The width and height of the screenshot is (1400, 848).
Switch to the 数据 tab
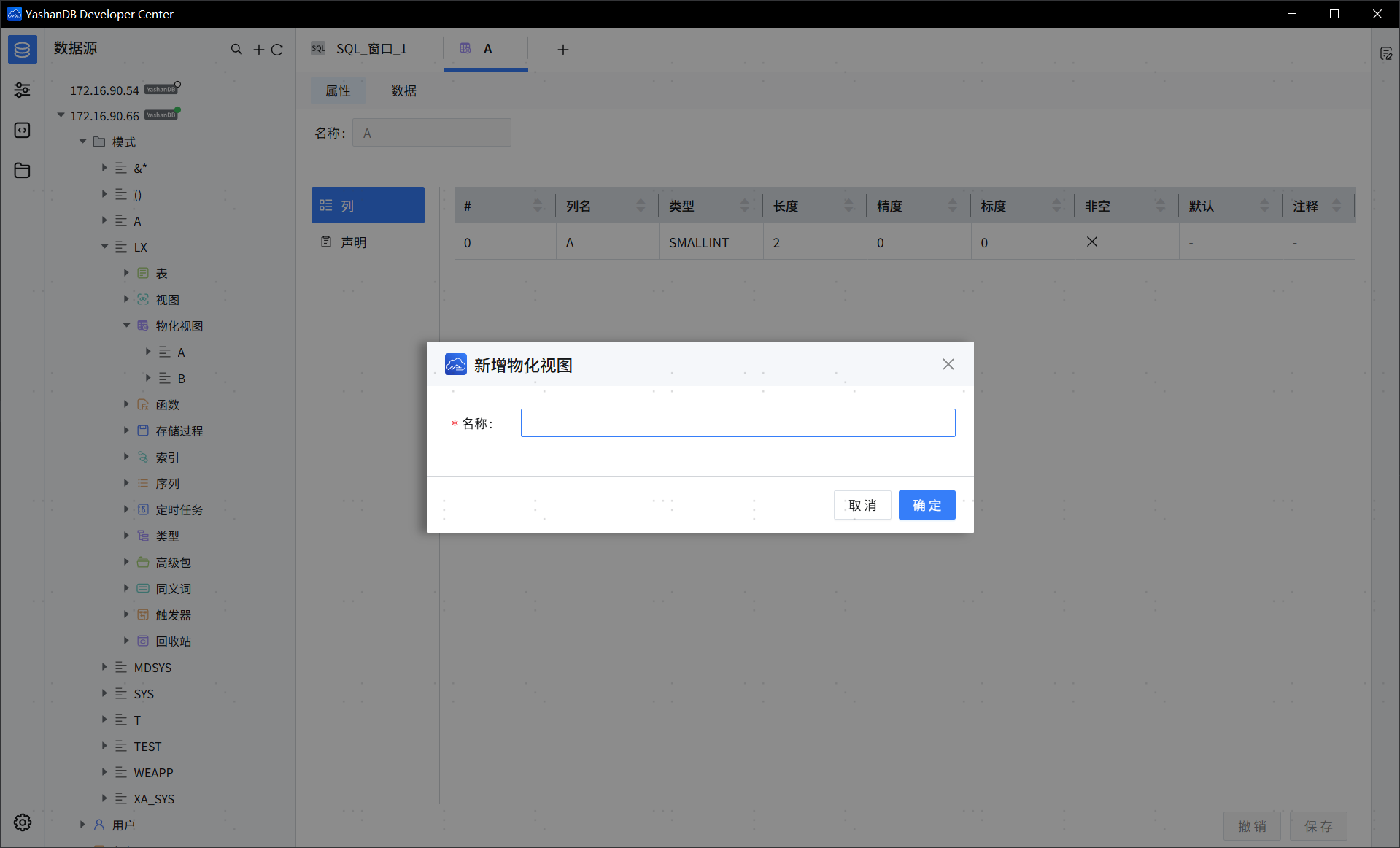point(403,90)
